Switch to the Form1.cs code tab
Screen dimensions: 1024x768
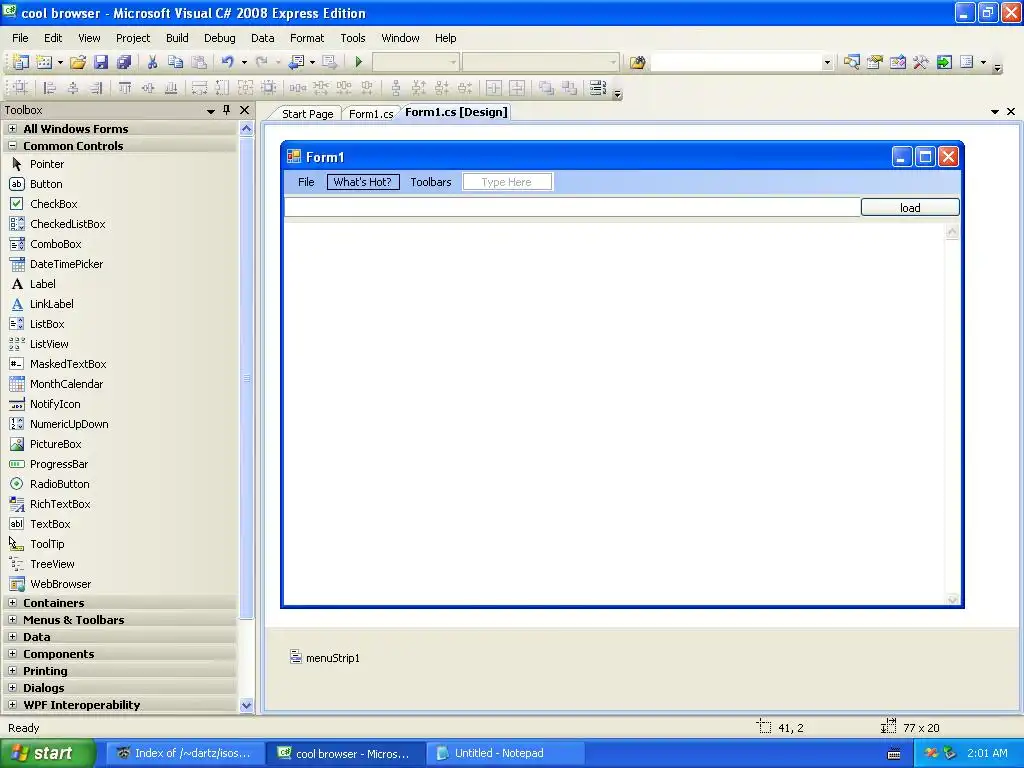(x=371, y=114)
